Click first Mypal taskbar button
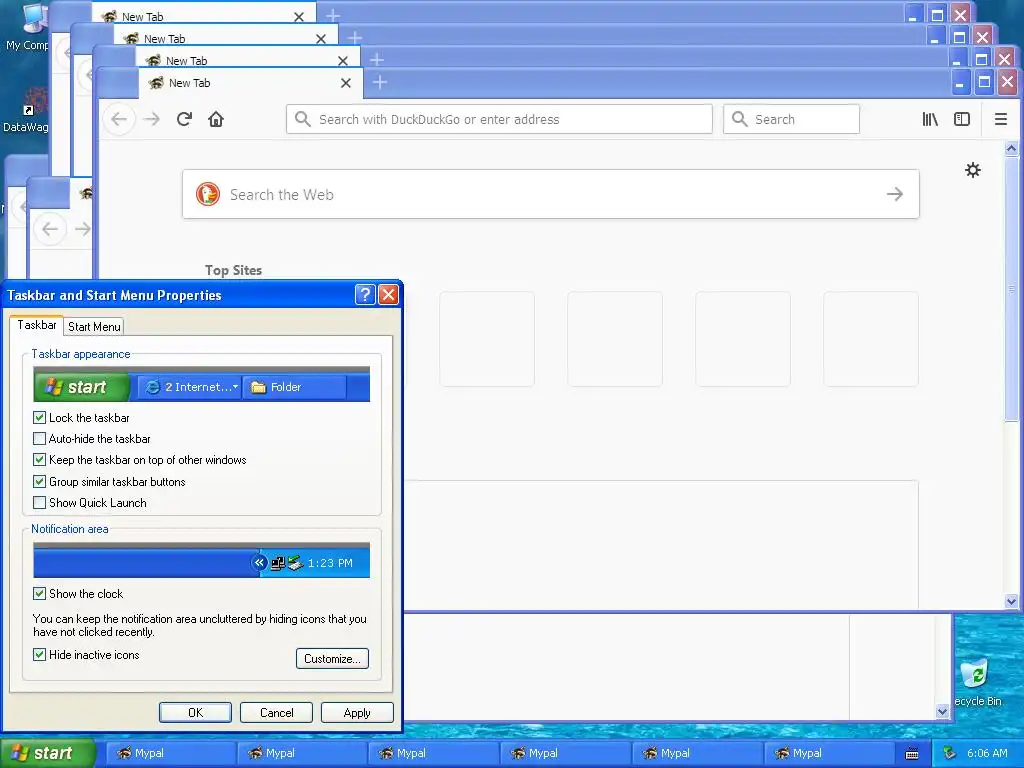 170,753
